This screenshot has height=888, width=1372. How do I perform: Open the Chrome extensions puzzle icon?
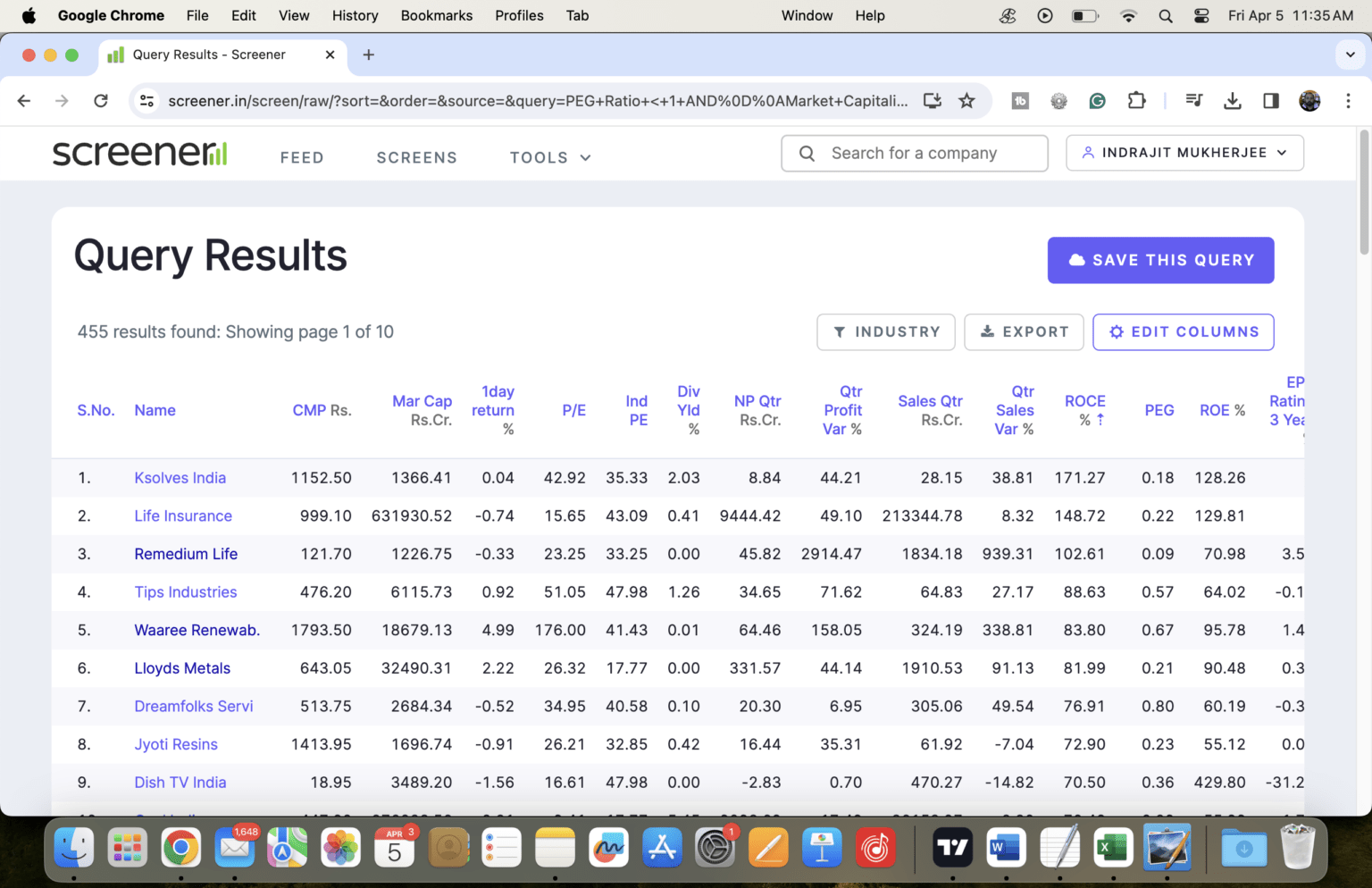[1136, 101]
